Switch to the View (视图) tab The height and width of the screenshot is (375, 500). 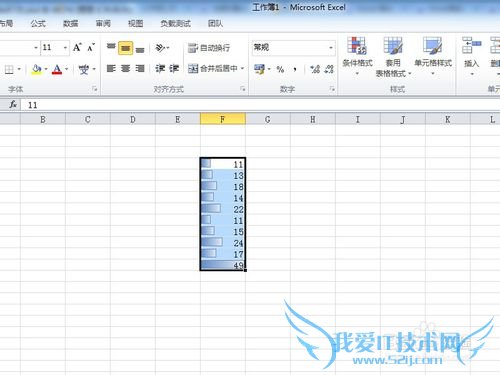pyautogui.click(x=136, y=24)
